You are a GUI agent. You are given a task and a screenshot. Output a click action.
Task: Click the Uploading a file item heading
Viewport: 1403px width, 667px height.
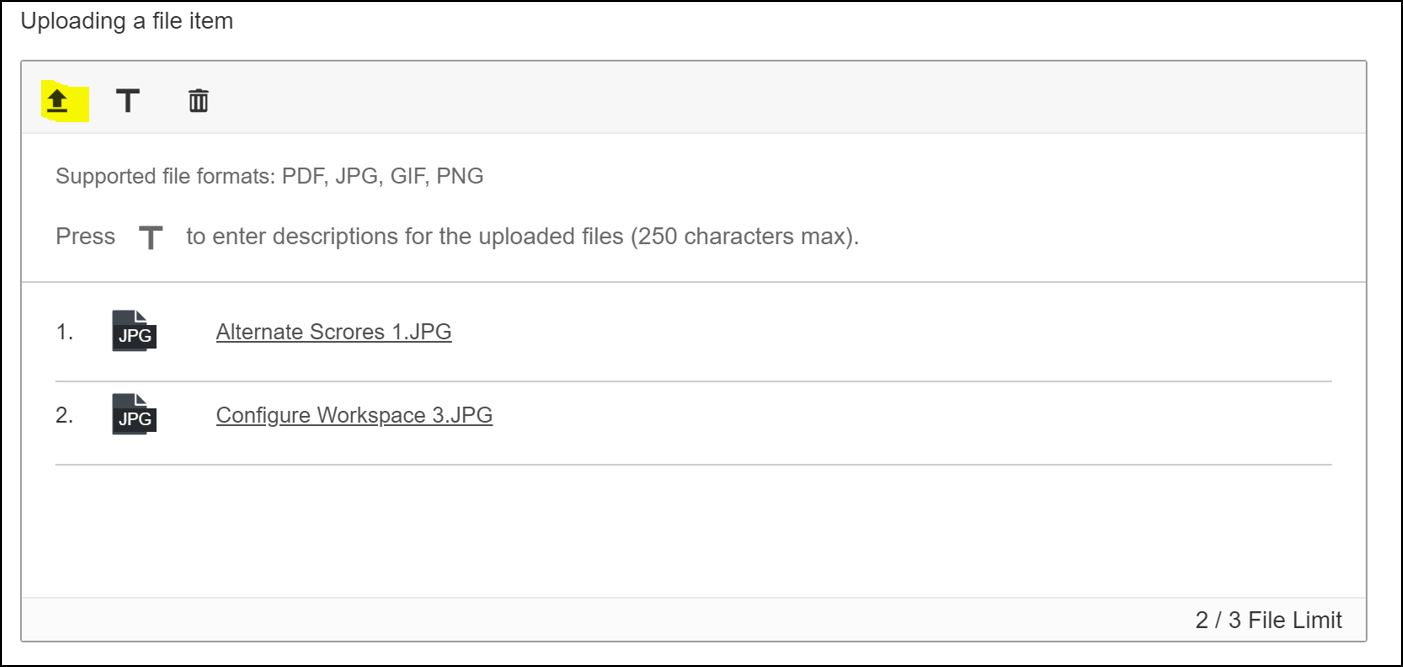(x=127, y=21)
